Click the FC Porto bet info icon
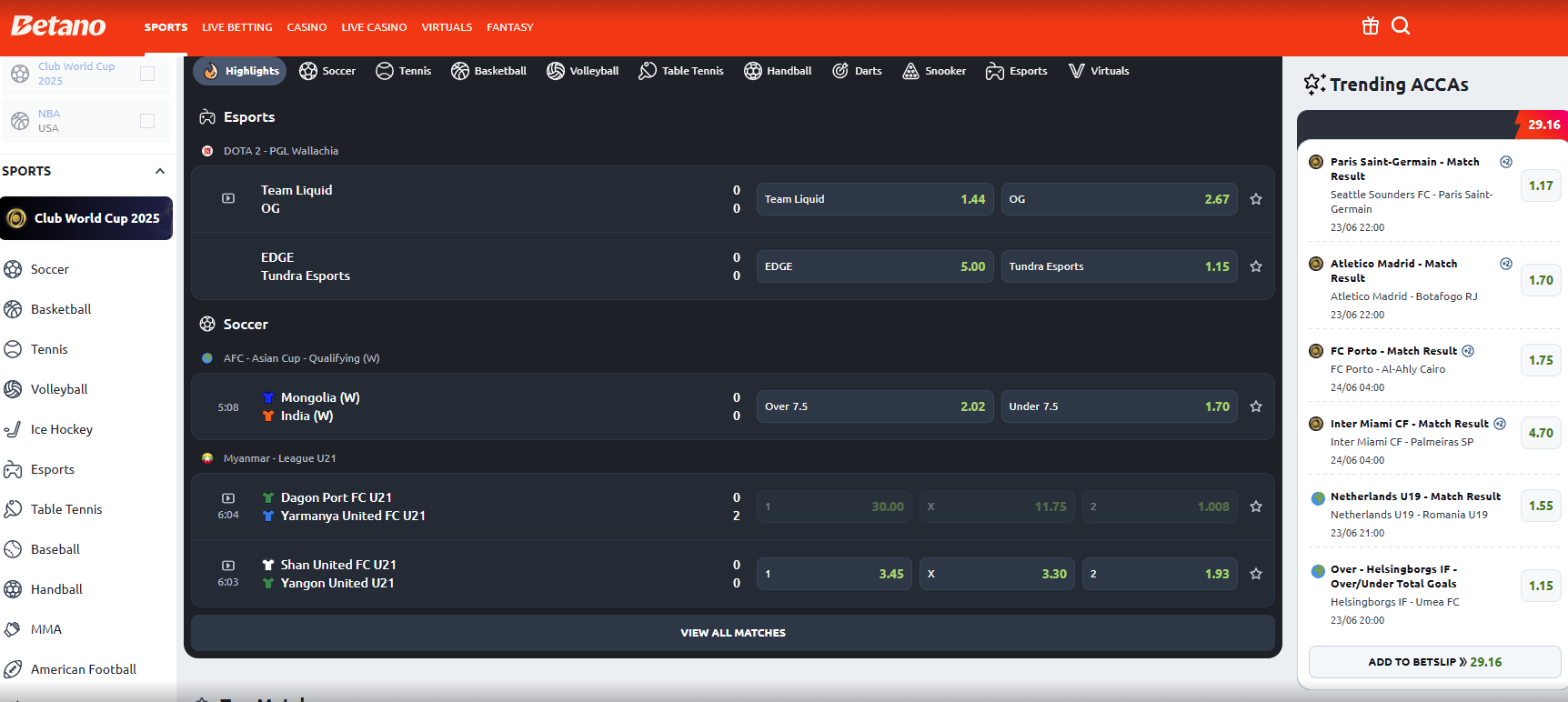This screenshot has height=702, width=1568. coord(1468,351)
